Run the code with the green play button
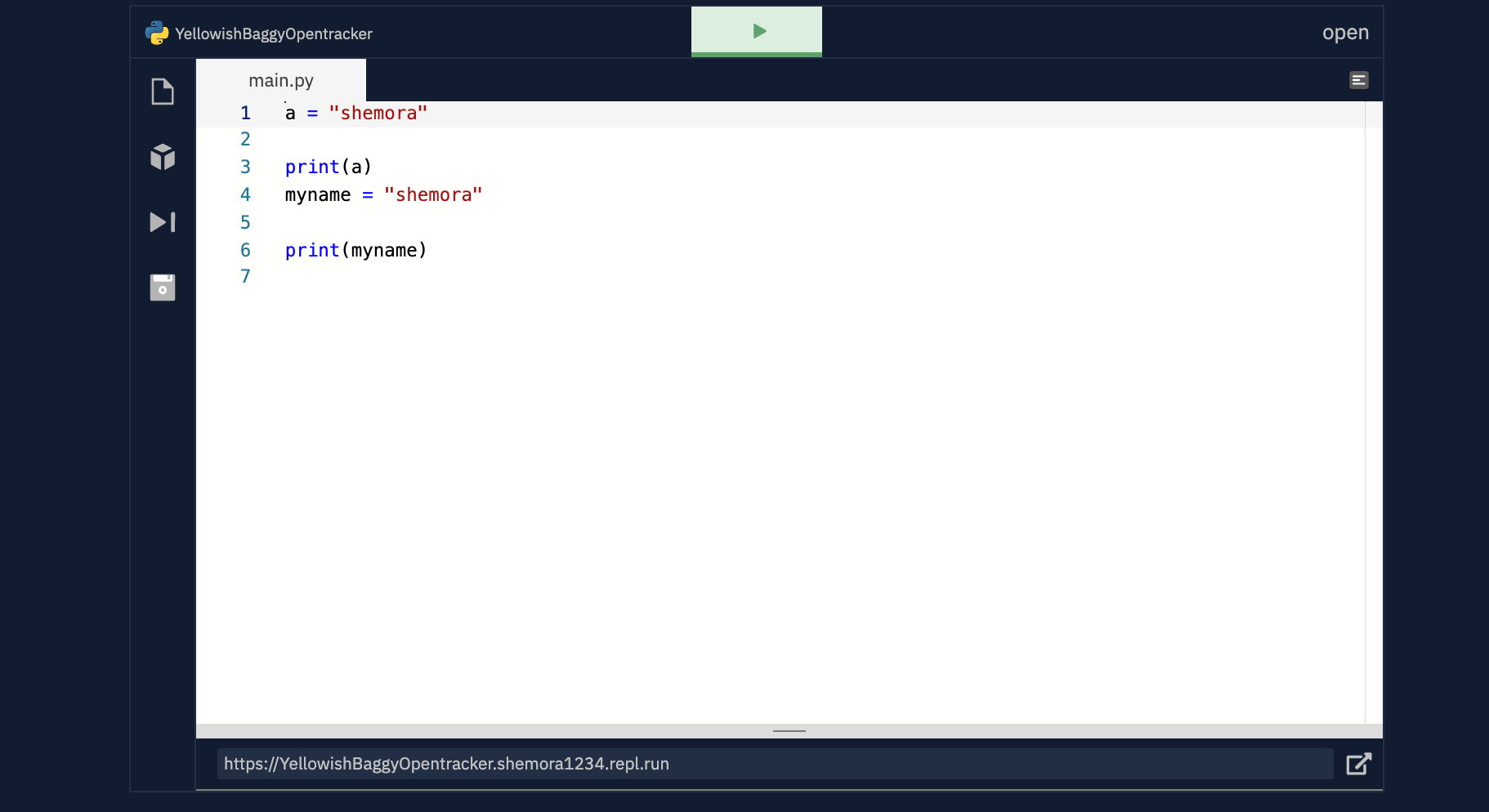1489x812 pixels. point(757,32)
